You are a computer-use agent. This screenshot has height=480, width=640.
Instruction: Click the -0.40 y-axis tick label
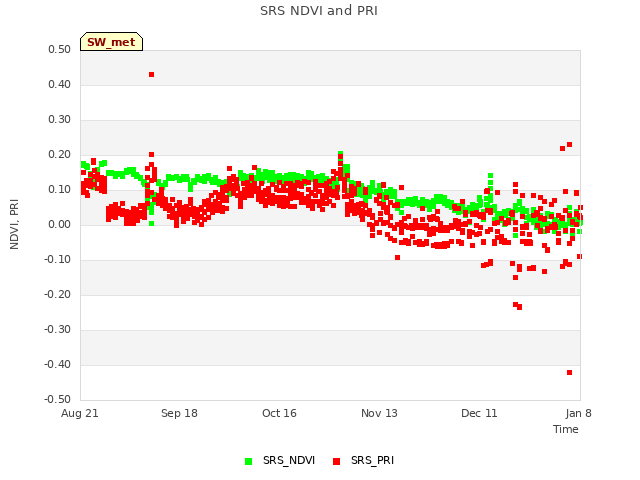point(57,364)
